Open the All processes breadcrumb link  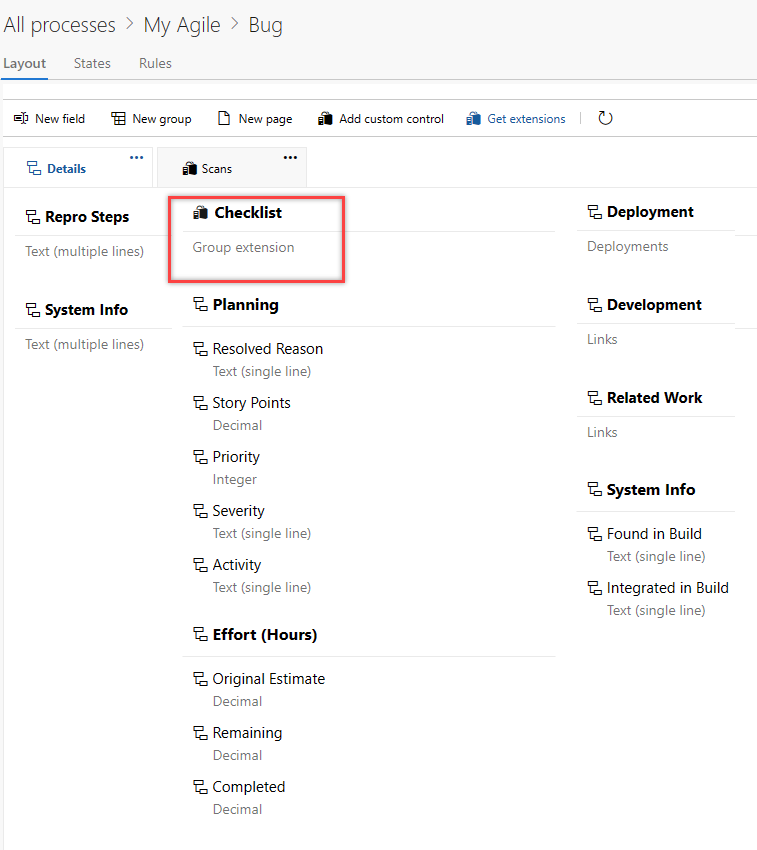[60, 24]
